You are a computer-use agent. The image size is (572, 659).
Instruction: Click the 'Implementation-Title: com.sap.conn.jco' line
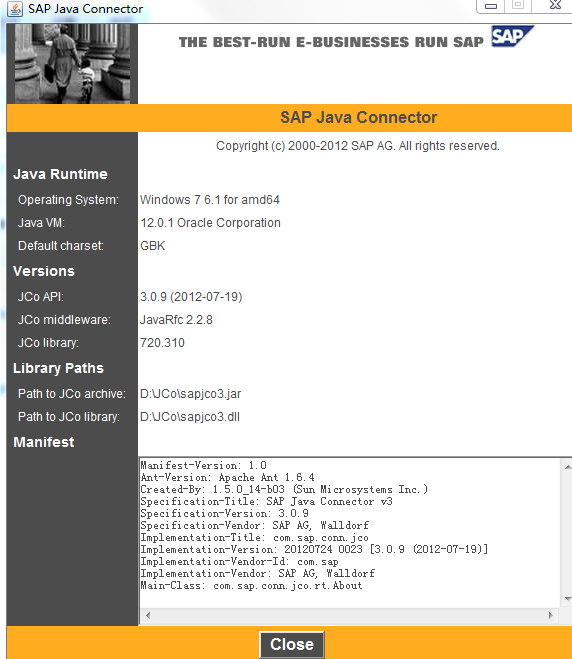[x=254, y=538]
